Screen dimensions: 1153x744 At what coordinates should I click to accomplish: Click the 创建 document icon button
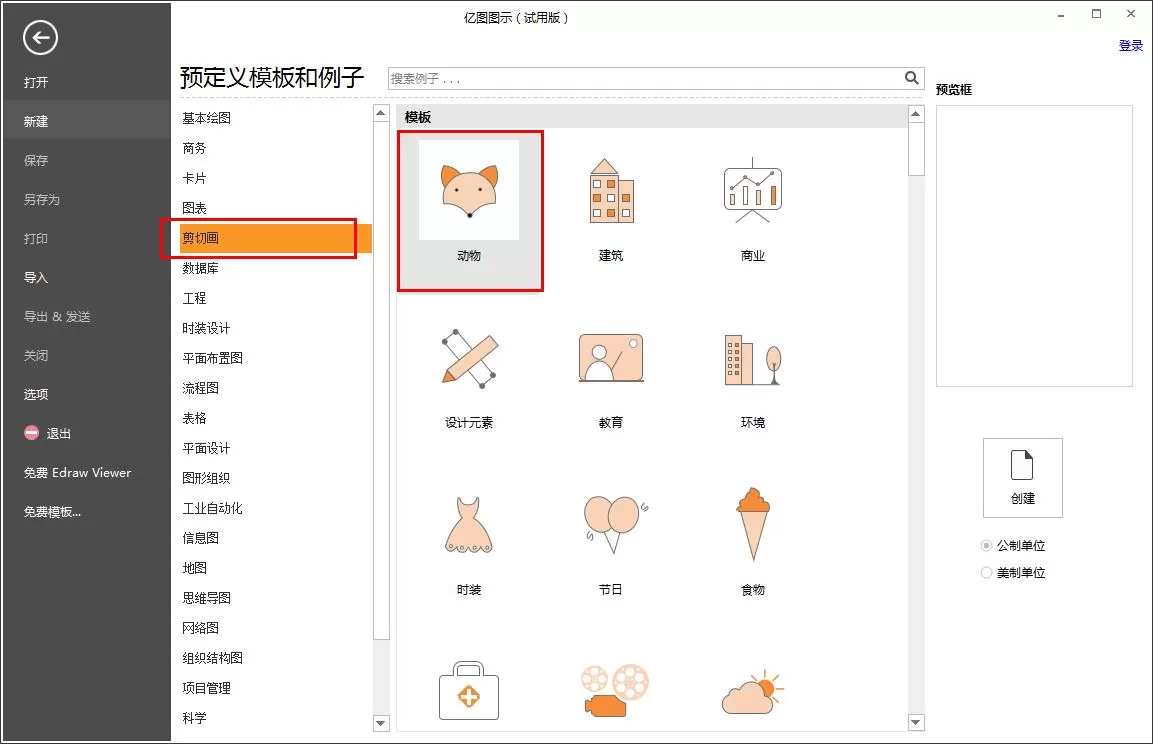click(1022, 478)
